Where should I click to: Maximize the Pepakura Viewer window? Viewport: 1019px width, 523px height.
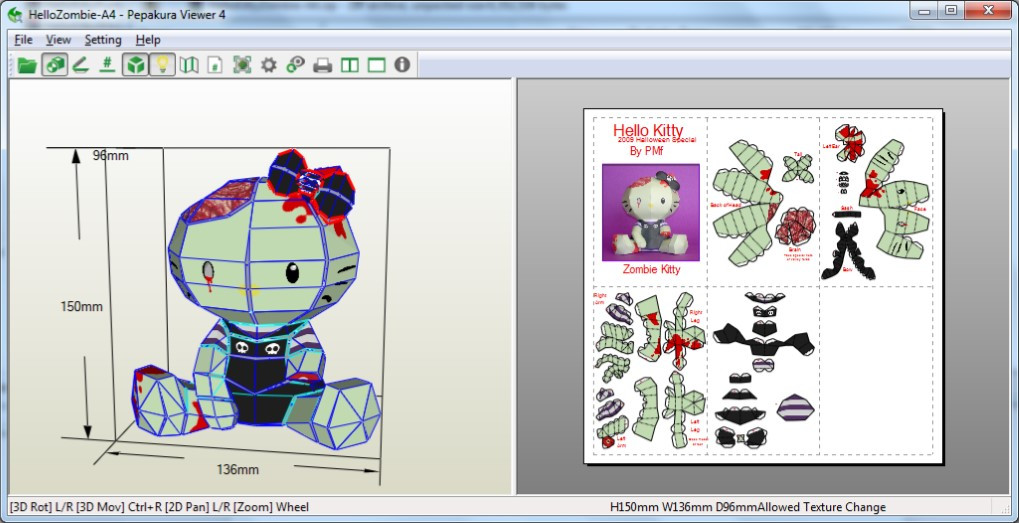coord(951,11)
